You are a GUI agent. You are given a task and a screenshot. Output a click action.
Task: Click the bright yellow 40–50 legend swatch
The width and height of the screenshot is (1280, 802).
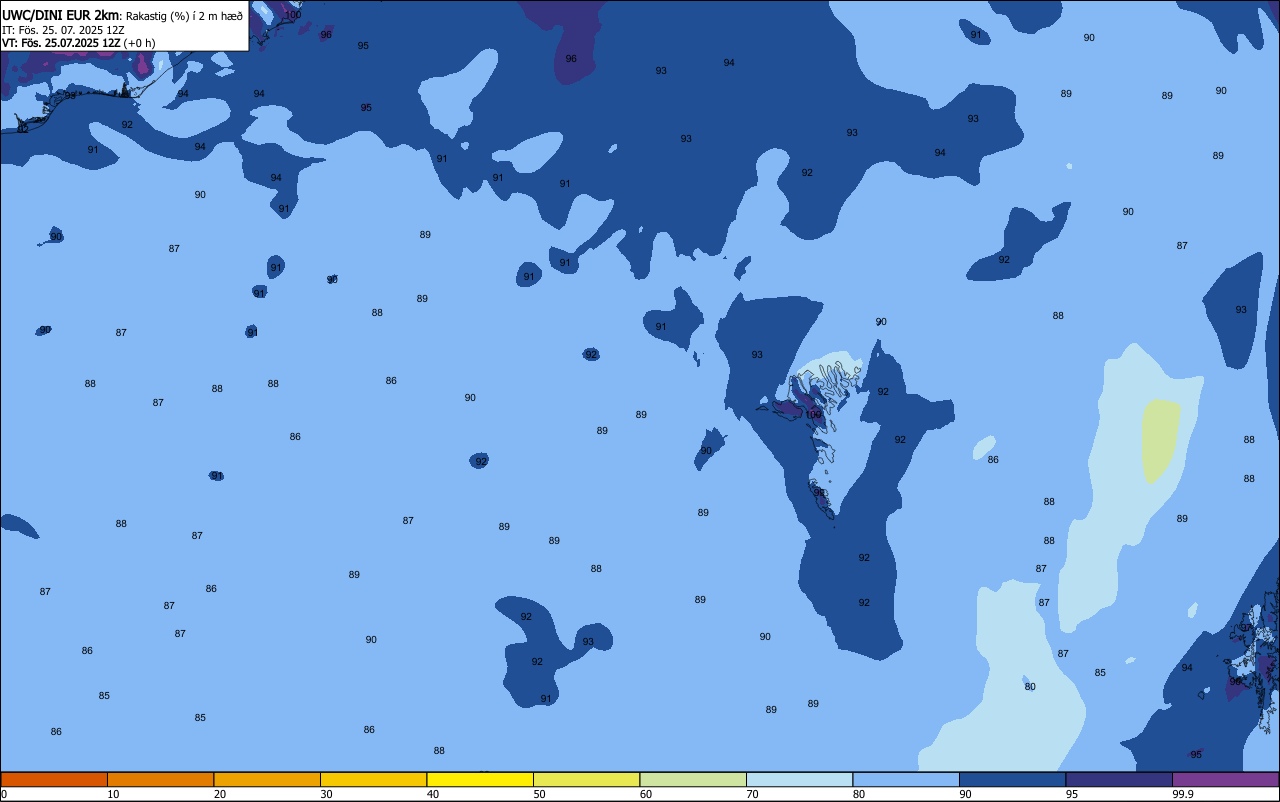point(480,779)
